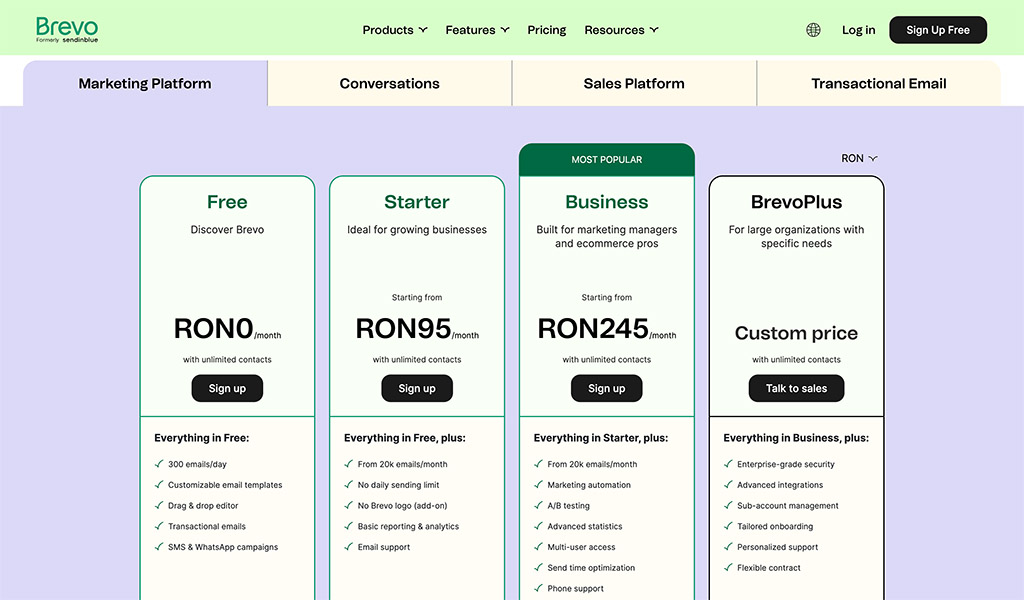Click checkmark next to Advanced integrations
Image resolution: width=1024 pixels, height=600 pixels.
[x=728, y=485]
